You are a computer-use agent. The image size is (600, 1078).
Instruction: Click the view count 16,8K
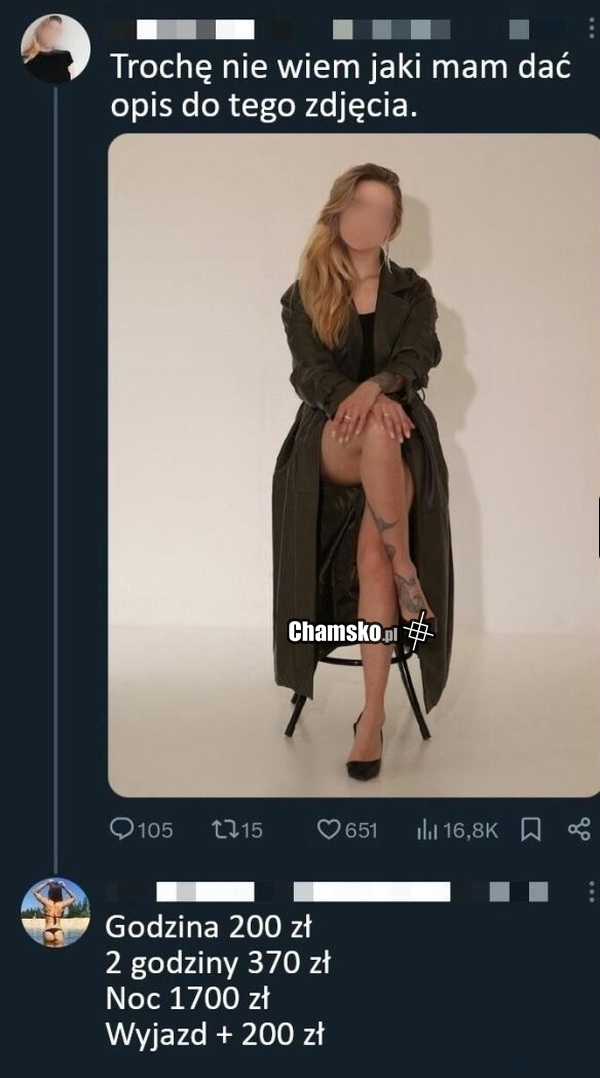click(469, 830)
